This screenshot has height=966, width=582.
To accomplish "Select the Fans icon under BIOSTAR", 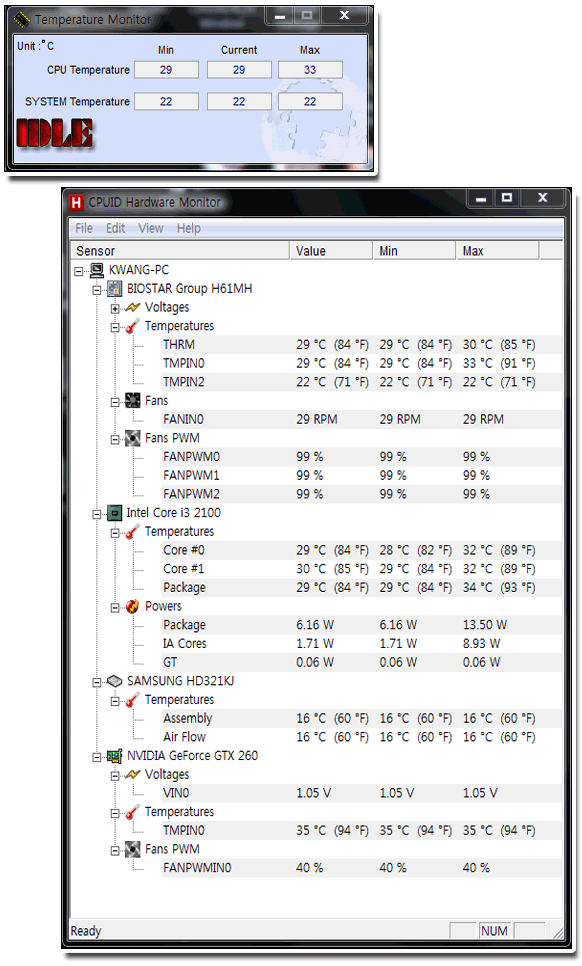I will 132,400.
